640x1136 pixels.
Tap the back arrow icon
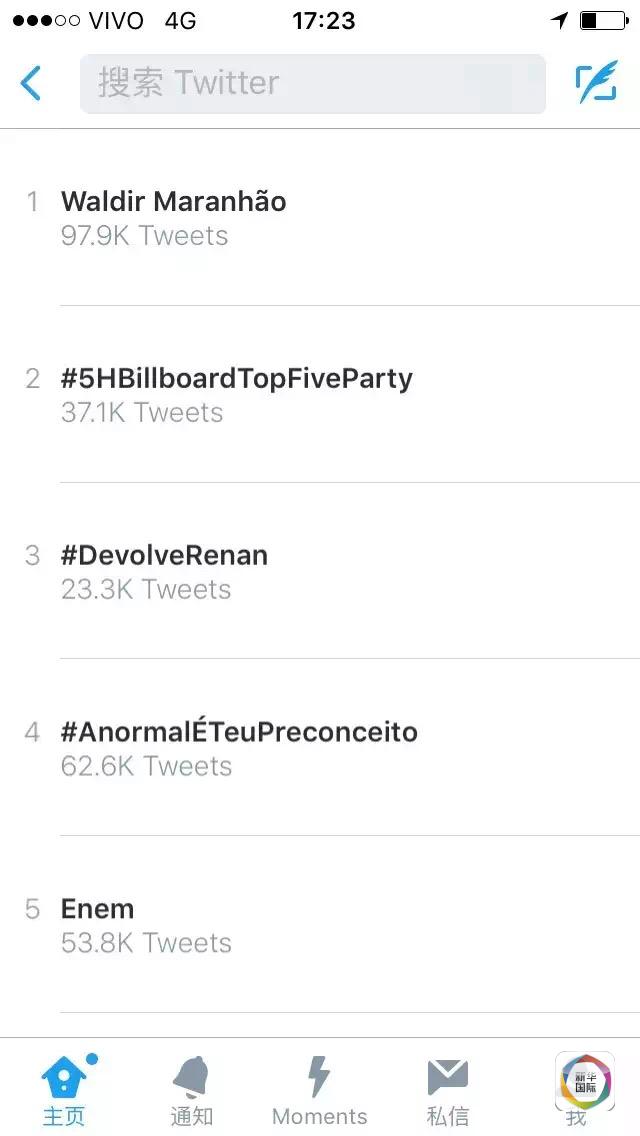point(31,83)
